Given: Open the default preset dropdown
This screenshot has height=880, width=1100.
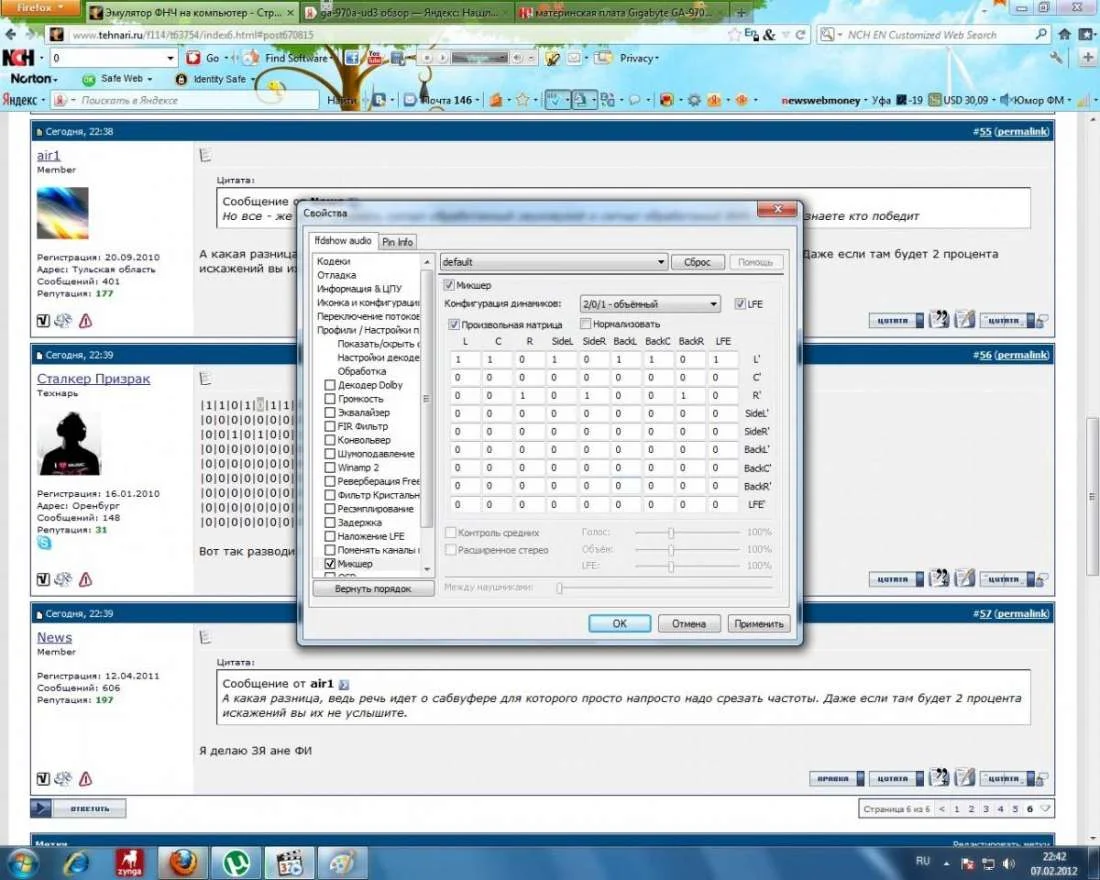Looking at the screenshot, I should pos(554,262).
